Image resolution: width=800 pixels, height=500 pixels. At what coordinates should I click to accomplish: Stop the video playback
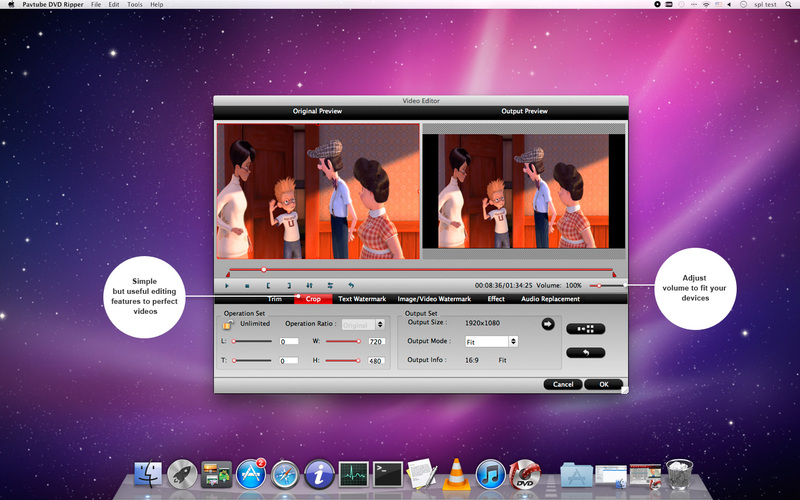(247, 286)
